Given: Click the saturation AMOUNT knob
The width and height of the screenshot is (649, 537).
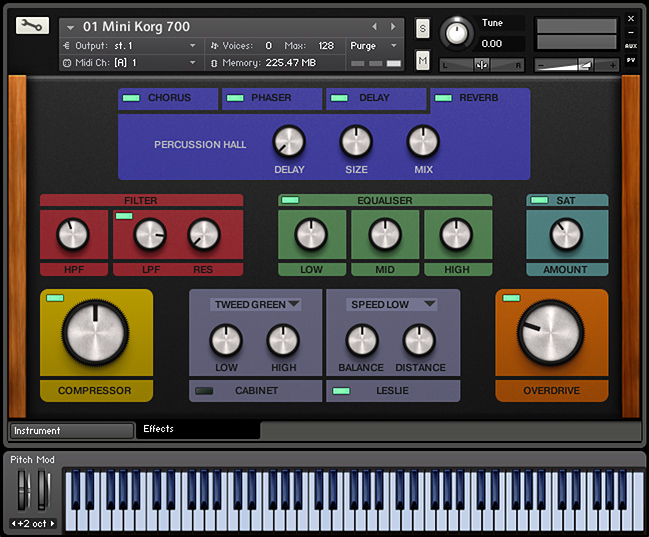Looking at the screenshot, I should (566, 234).
